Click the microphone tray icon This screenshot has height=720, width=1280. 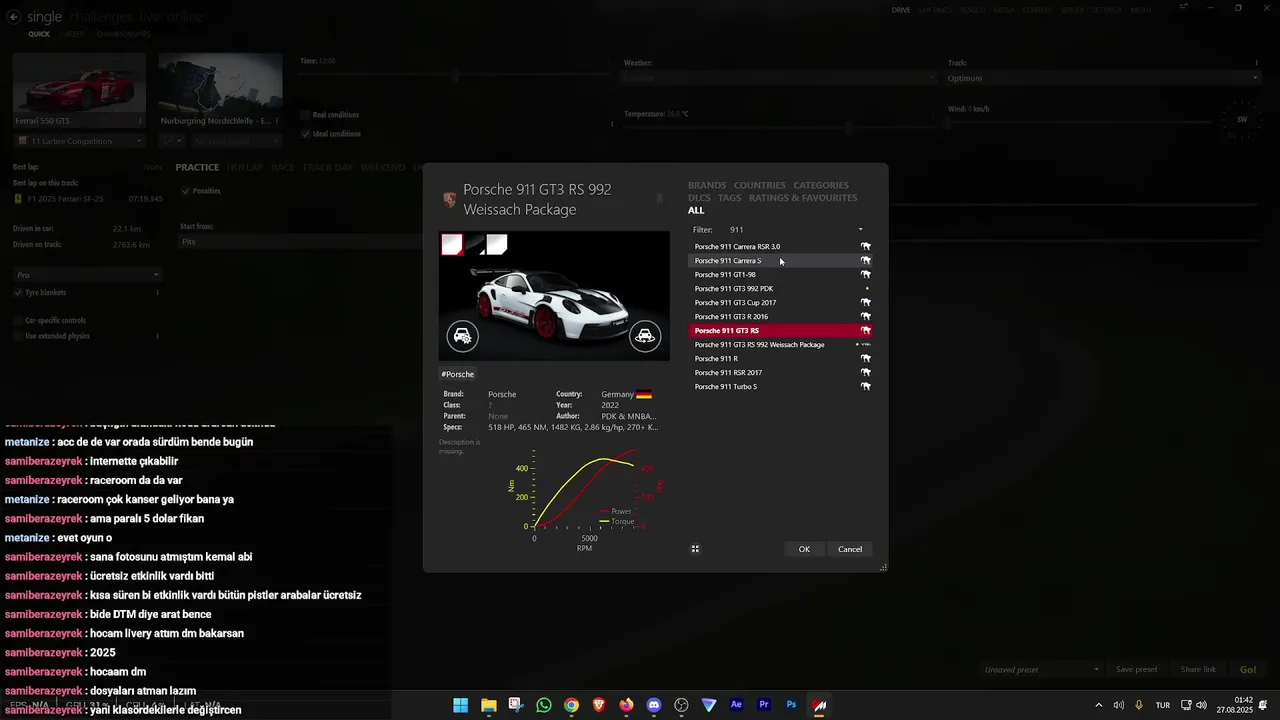point(1139,705)
